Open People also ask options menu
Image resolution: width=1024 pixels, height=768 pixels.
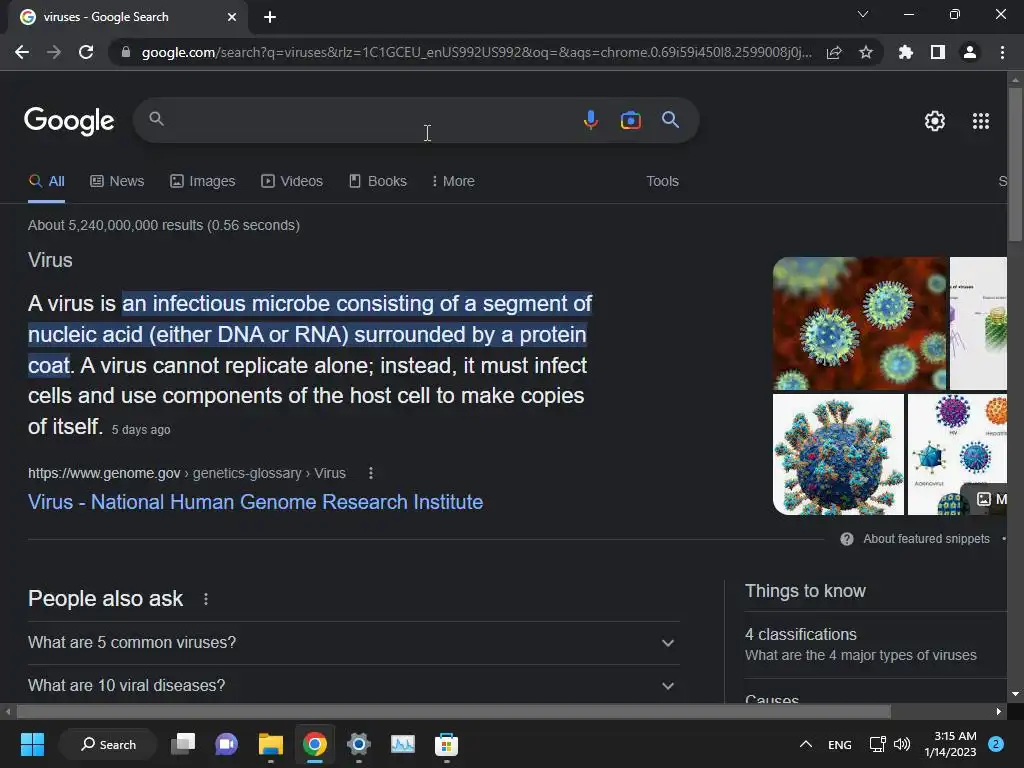[x=206, y=599]
